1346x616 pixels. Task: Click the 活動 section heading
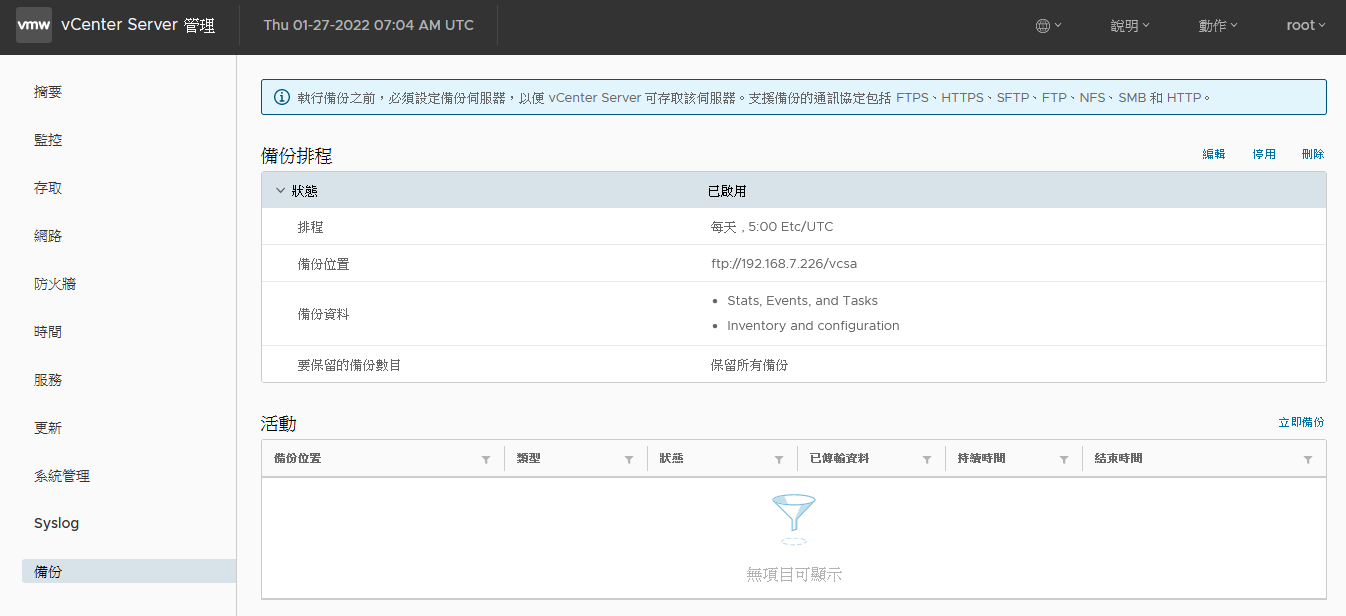coord(278,424)
